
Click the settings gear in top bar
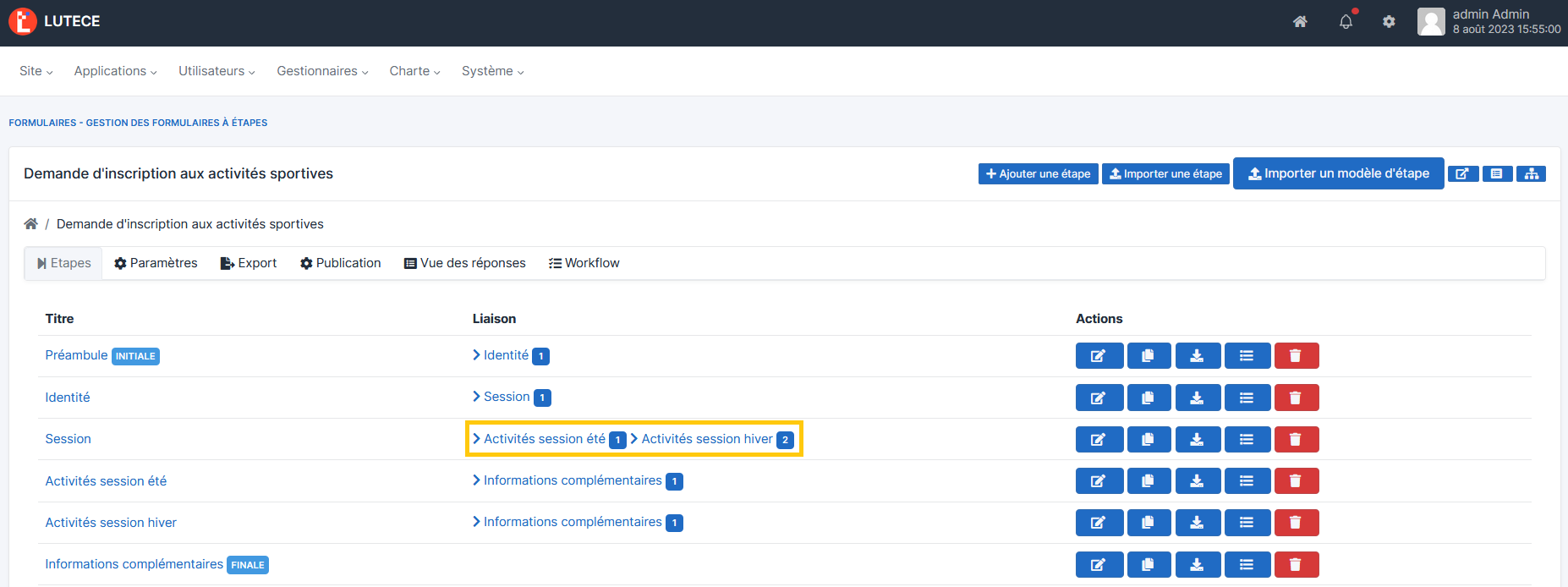tap(1389, 22)
